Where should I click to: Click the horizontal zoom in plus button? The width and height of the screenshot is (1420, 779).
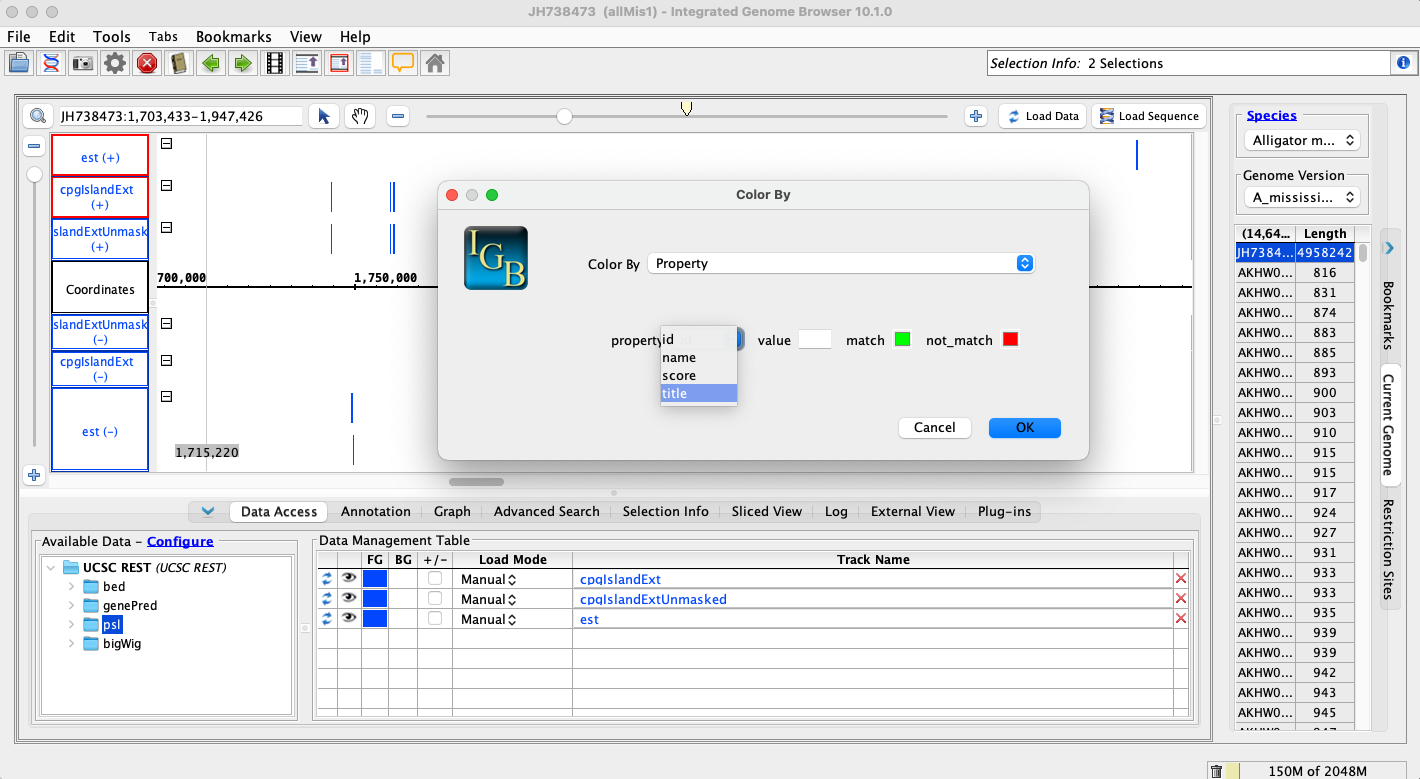[976, 116]
